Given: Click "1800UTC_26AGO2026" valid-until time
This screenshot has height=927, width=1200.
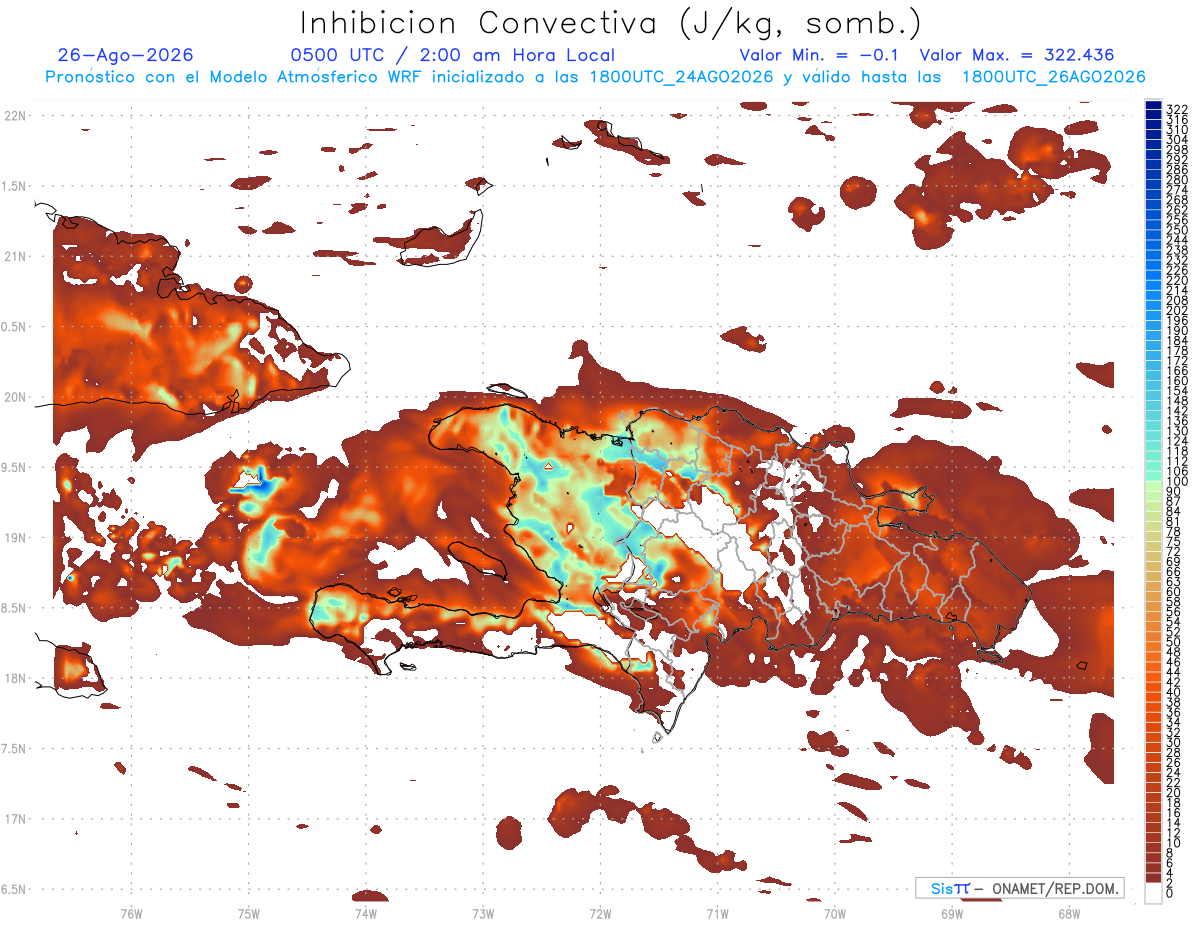Looking at the screenshot, I should [1052, 77].
